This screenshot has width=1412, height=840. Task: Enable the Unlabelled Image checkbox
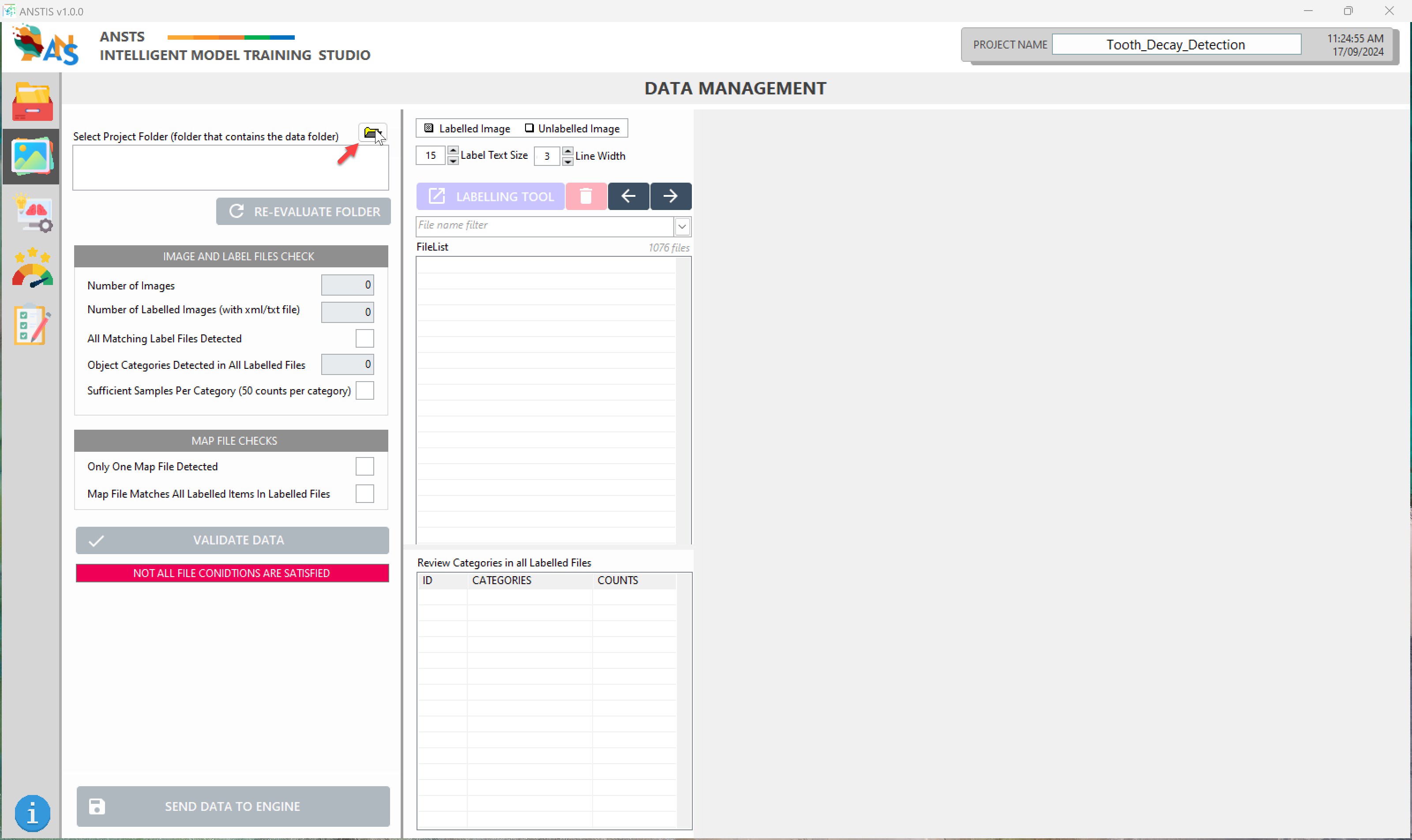pos(529,128)
